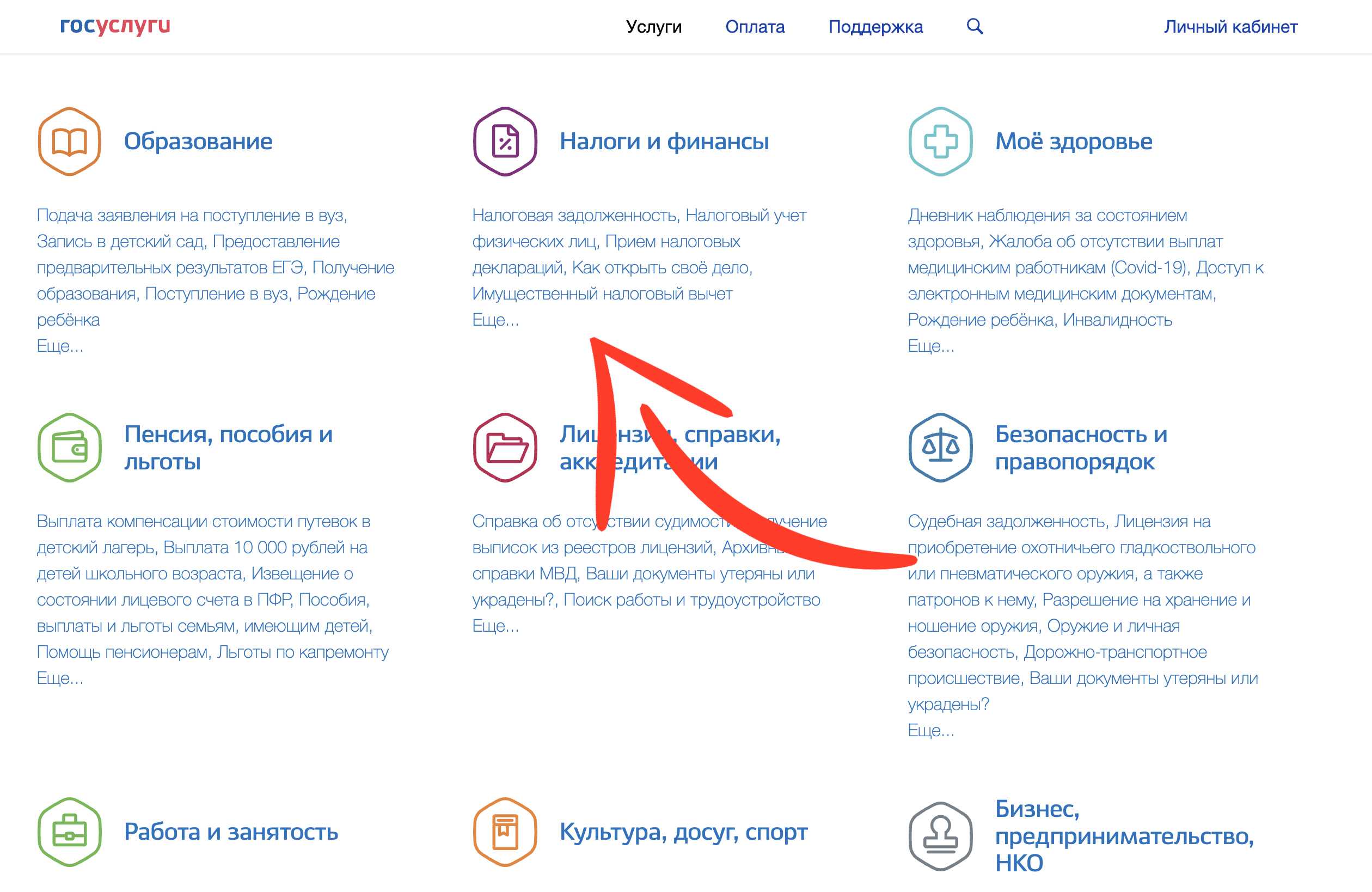Click the Образование open book icon
The image size is (1372, 892).
click(x=70, y=141)
